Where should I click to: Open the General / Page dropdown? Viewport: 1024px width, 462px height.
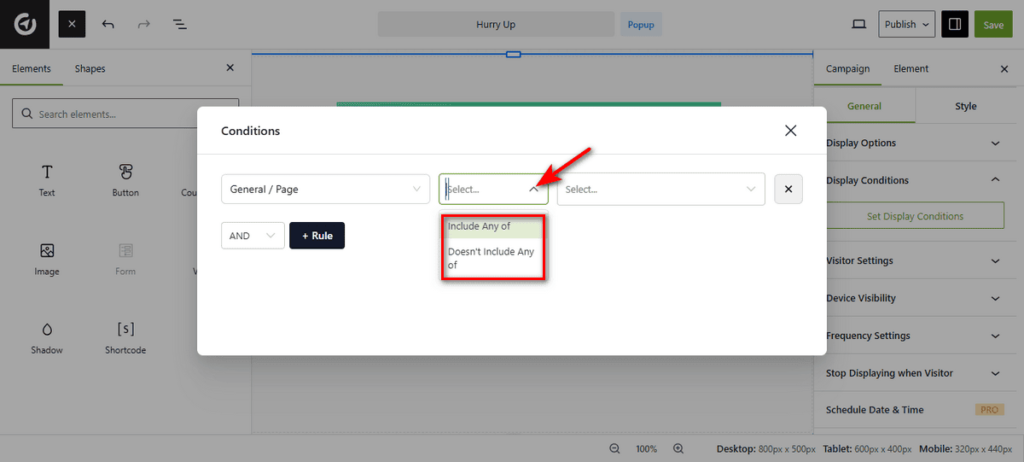point(325,189)
